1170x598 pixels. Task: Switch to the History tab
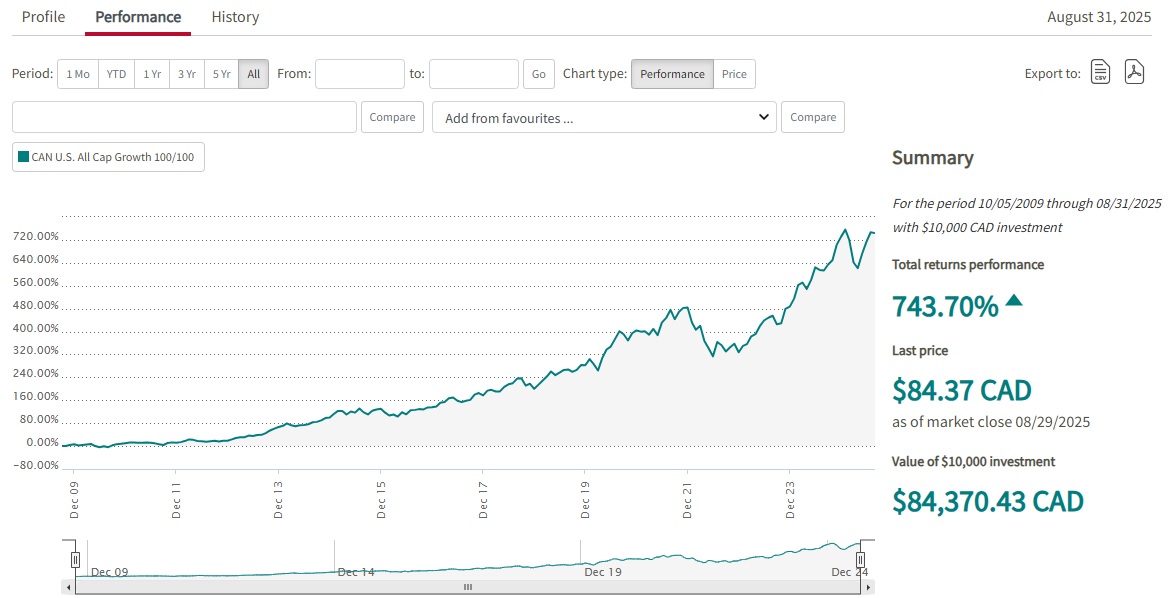[235, 17]
